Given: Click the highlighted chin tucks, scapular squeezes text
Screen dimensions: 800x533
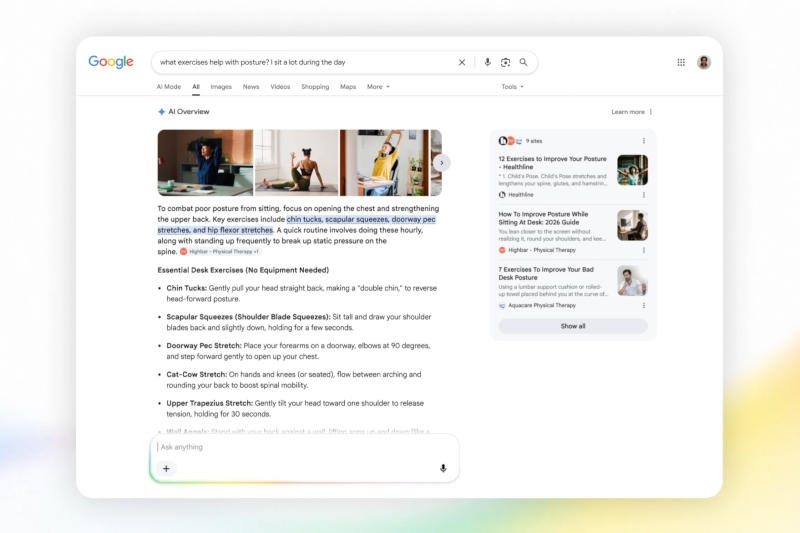Looking at the screenshot, I should click(x=296, y=225).
